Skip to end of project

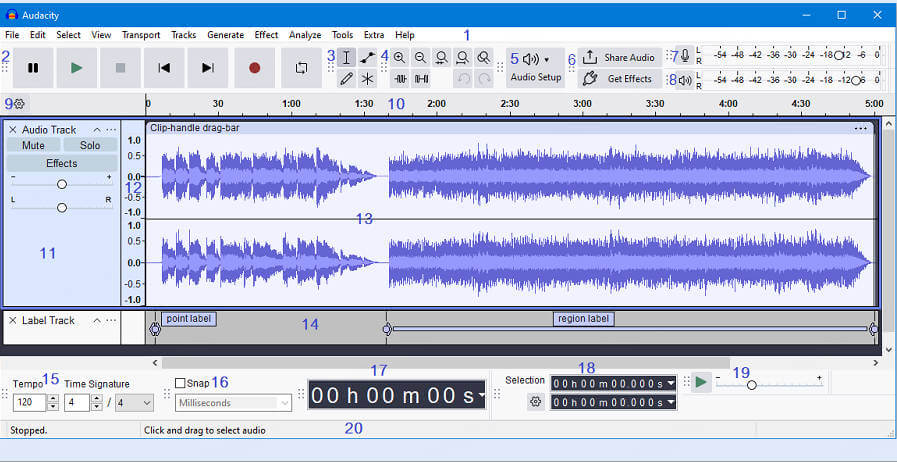click(208, 68)
